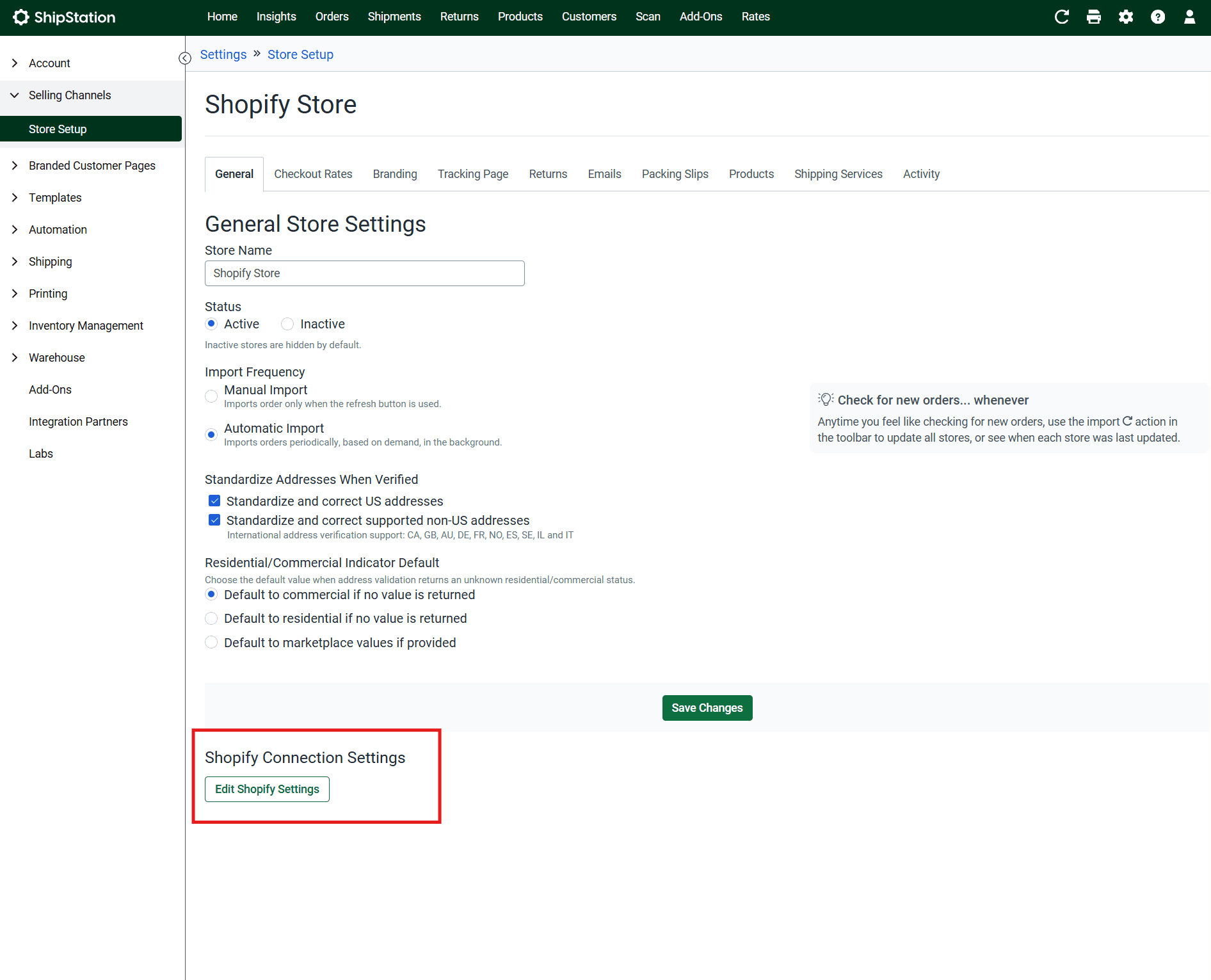The image size is (1211, 980).
Task: Select Default to residential if no value returned
Action: click(211, 618)
